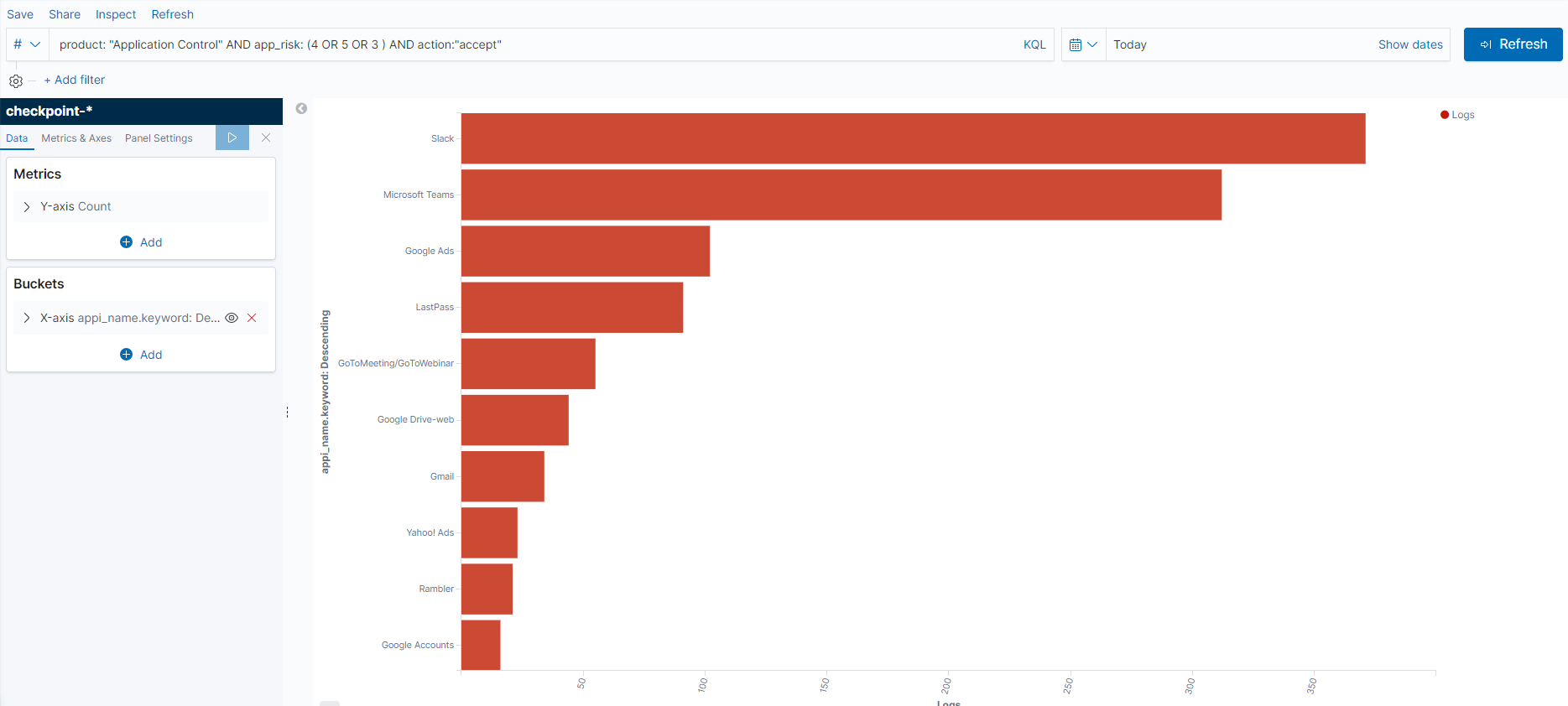Add a new metric

tap(141, 242)
